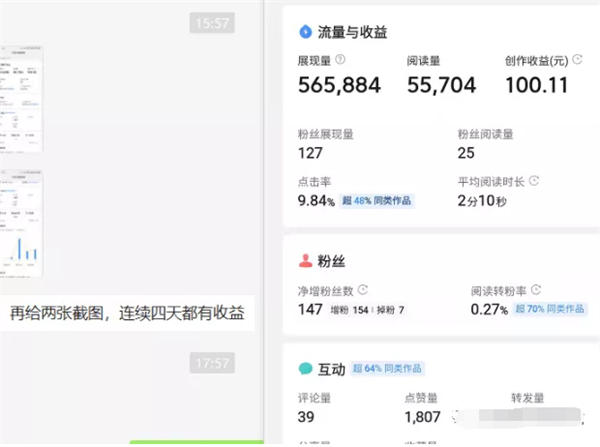Screen dimensions: 600x447
Task: Click the blue droplet icon beside 流量与收益
Action: [x=305, y=32]
